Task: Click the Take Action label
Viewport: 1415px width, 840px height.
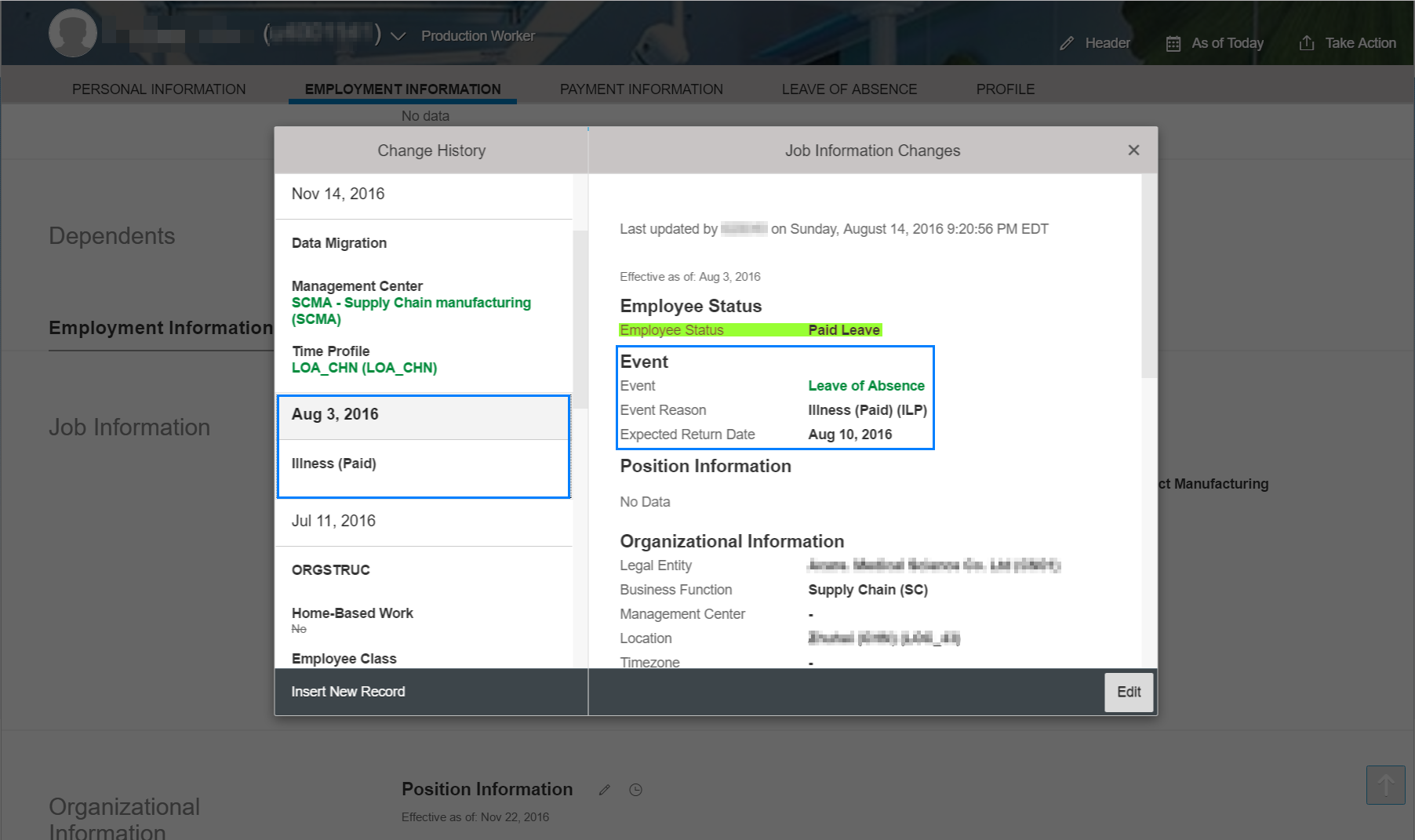Action: click(1361, 43)
